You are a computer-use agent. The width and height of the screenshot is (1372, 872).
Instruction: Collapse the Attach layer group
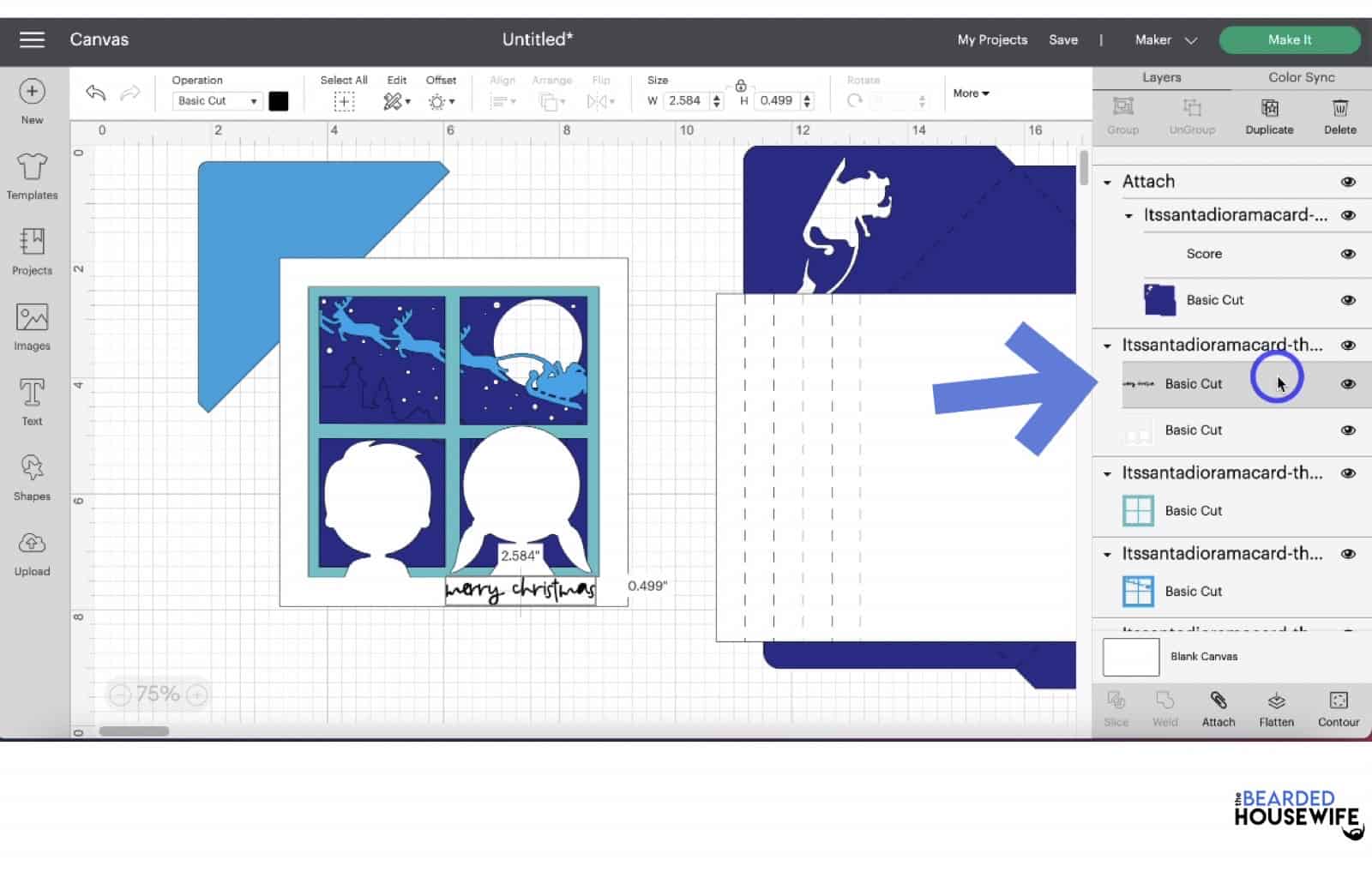(x=1107, y=183)
